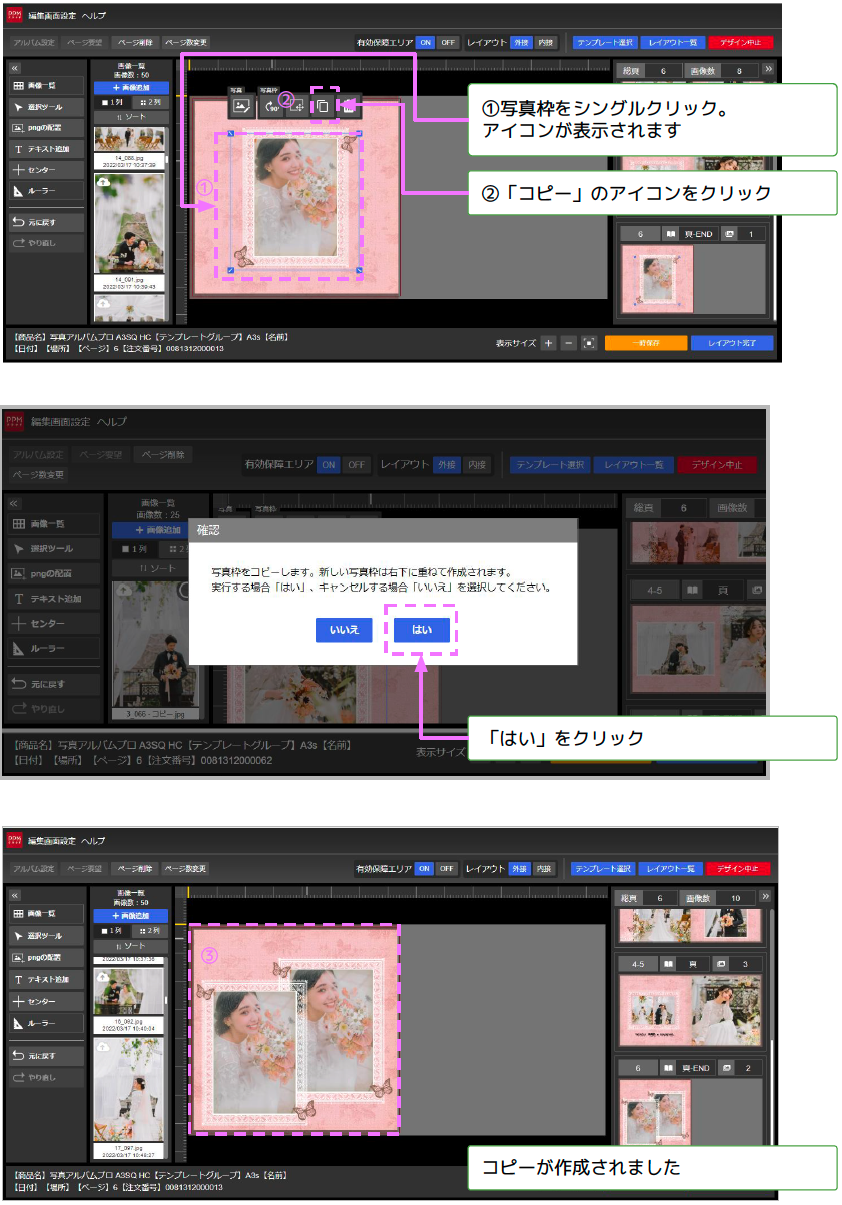Image resolution: width=842 pixels, height=1205 pixels.
Task: Open 編集画面設定 menu in bottom screenshot
Action: pyautogui.click(x=52, y=841)
